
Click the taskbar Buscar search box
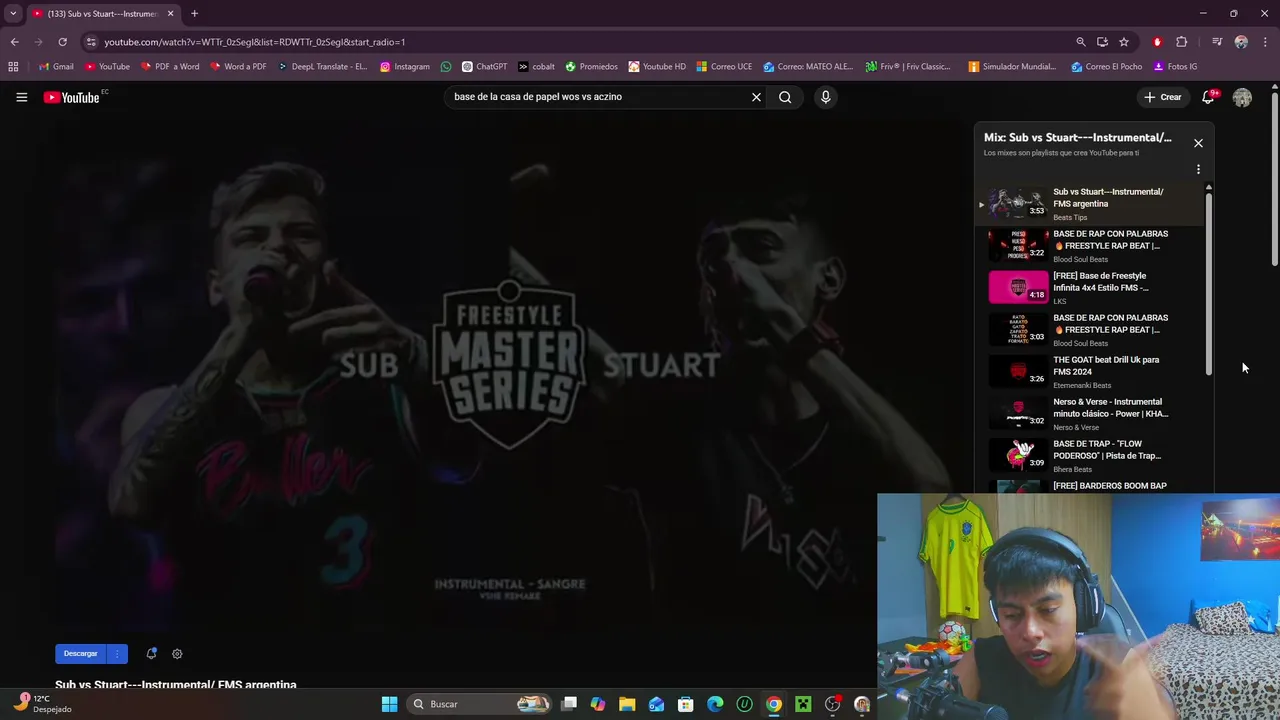(x=480, y=704)
